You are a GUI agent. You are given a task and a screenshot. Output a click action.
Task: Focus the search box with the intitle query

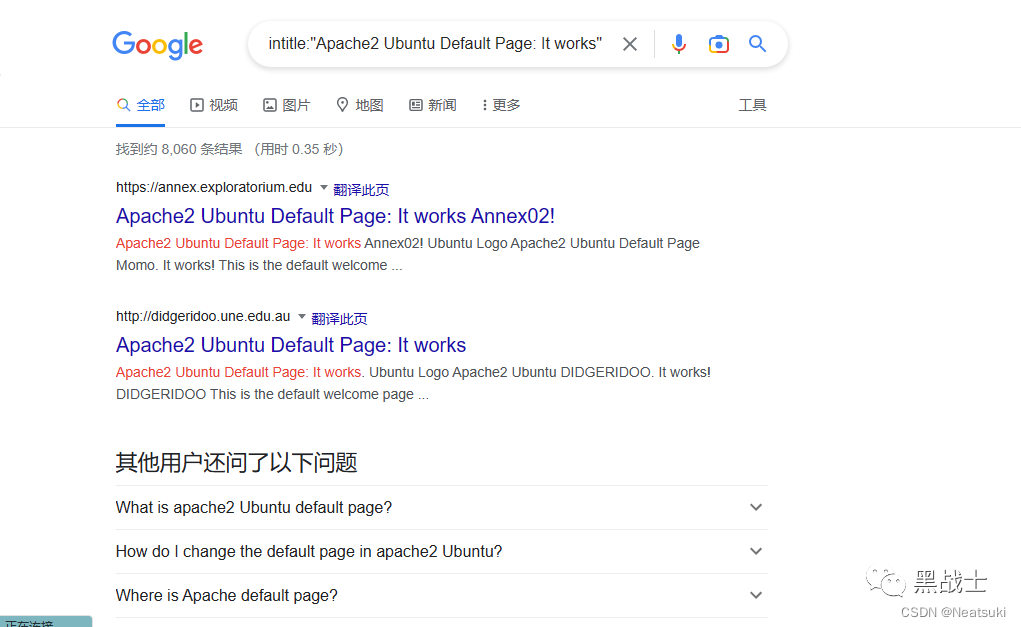(x=435, y=44)
